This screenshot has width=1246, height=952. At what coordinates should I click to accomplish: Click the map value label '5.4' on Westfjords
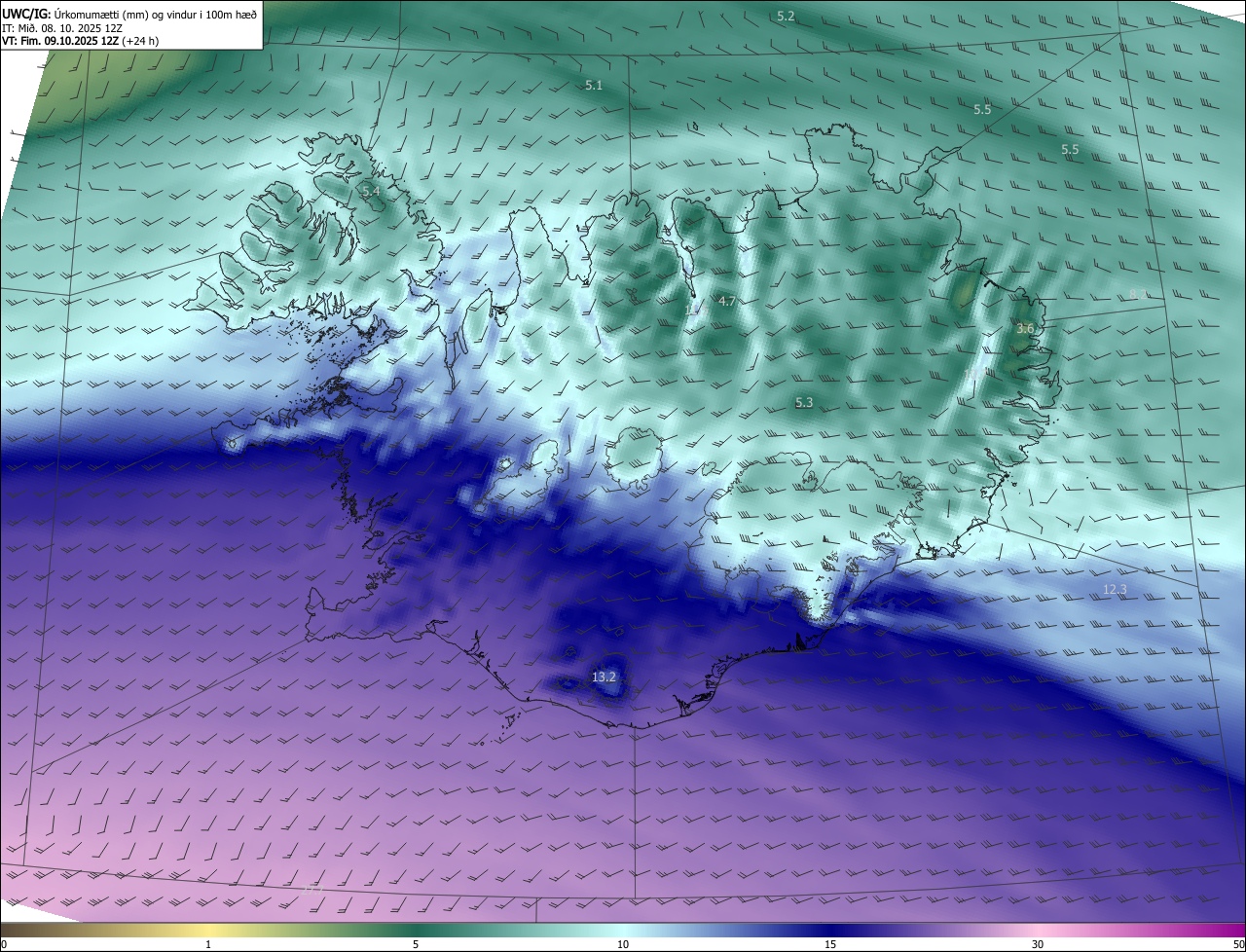[x=371, y=192]
